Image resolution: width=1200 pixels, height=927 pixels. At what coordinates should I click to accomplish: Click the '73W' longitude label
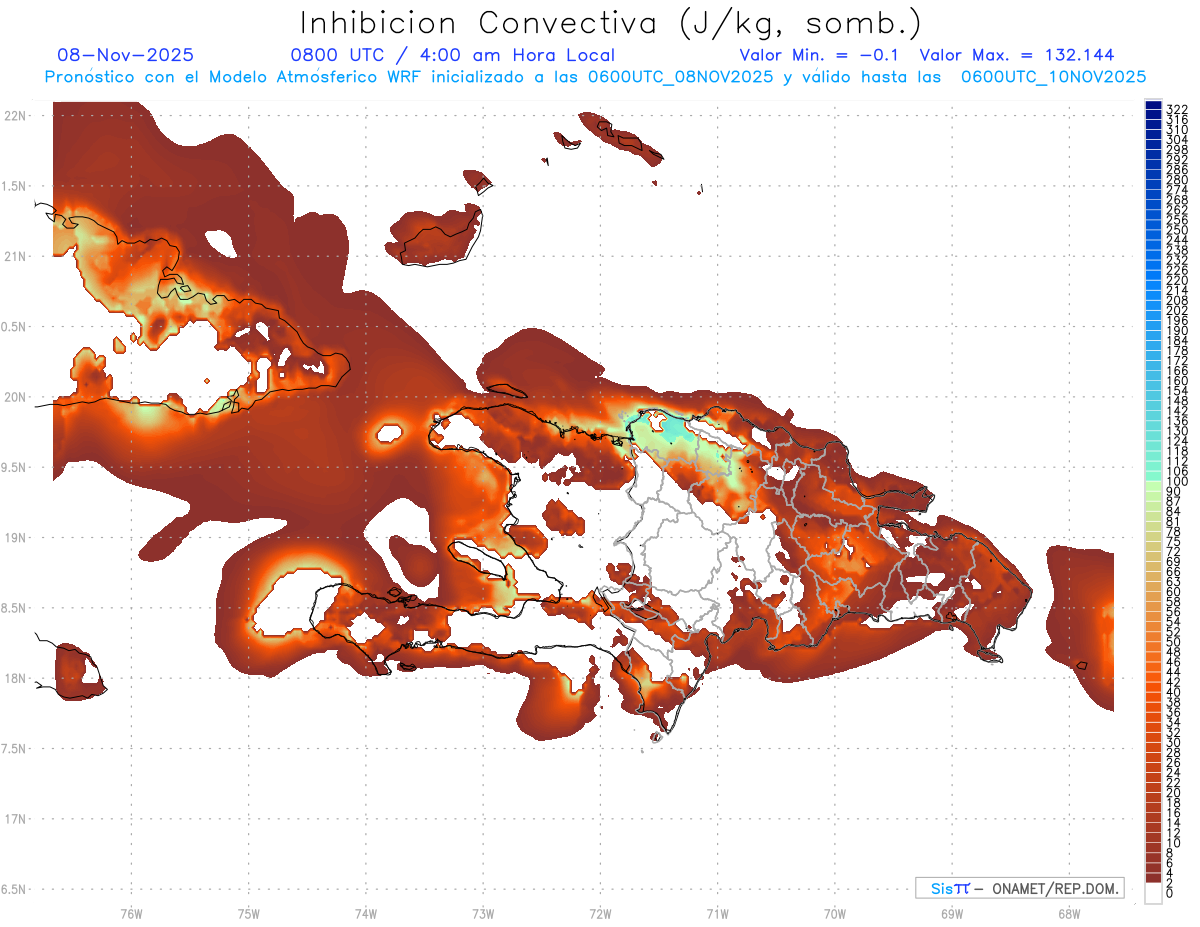click(483, 913)
